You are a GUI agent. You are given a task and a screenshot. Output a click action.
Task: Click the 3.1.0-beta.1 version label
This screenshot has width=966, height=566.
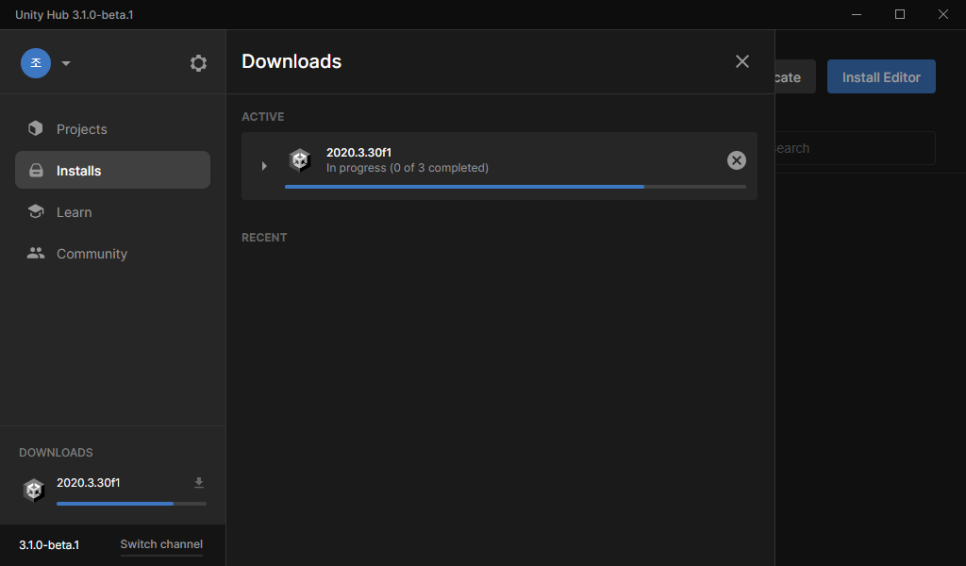click(49, 545)
